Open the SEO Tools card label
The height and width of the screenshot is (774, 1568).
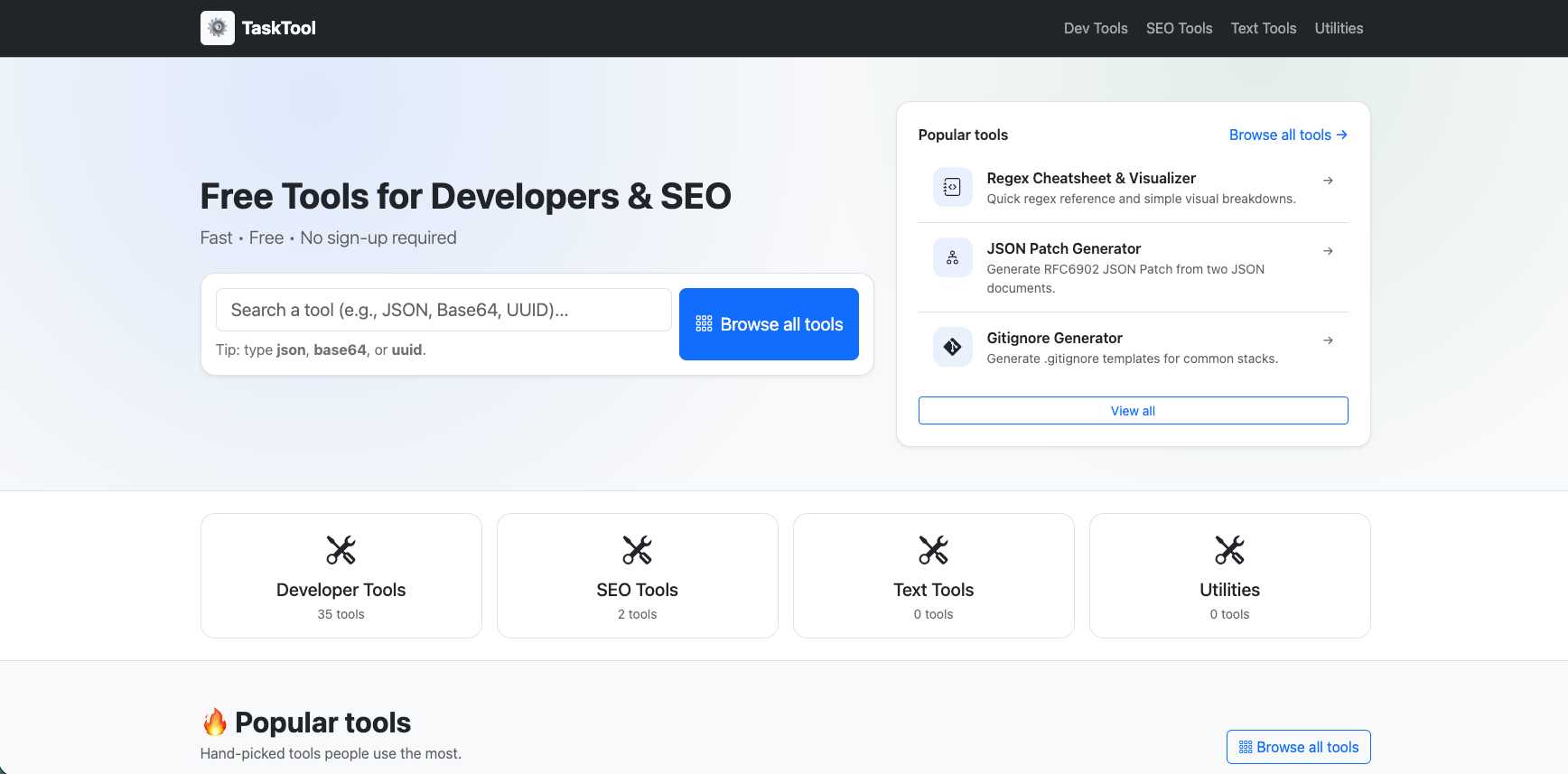637,590
